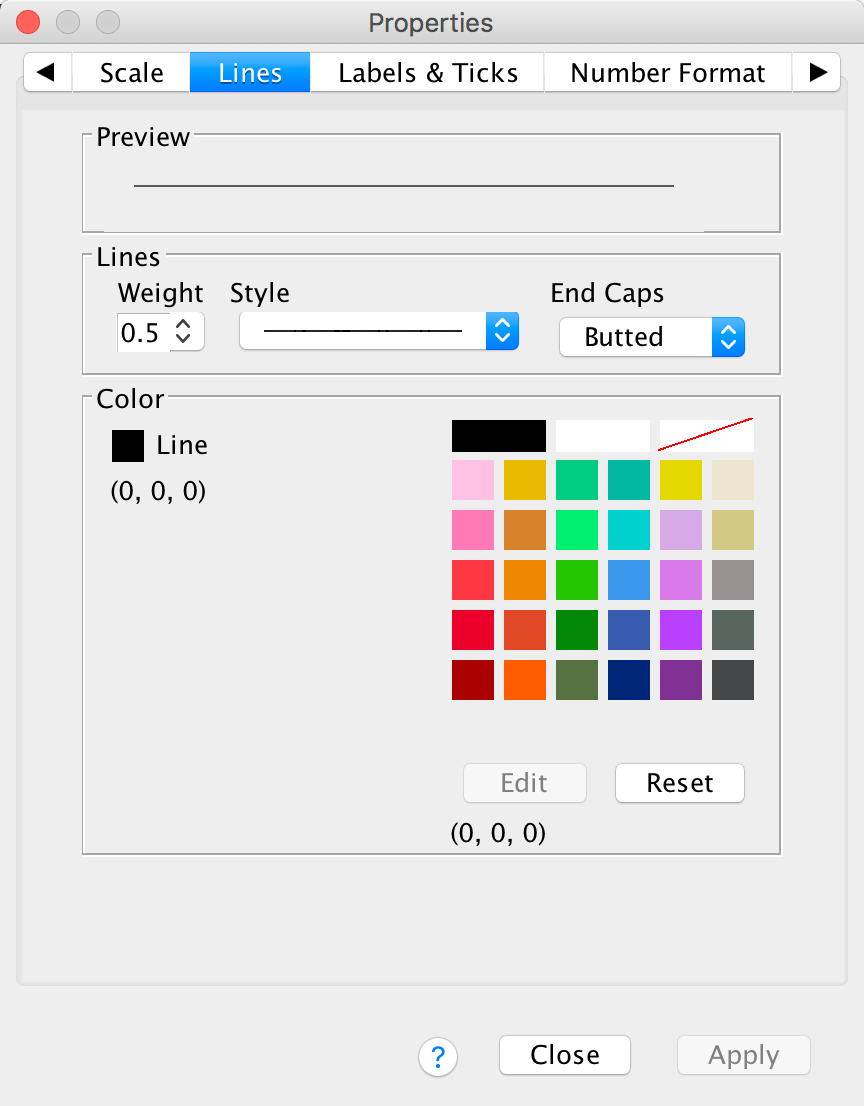The height and width of the screenshot is (1106, 864).
Task: Pick the wide black color swatch
Action: [498, 436]
